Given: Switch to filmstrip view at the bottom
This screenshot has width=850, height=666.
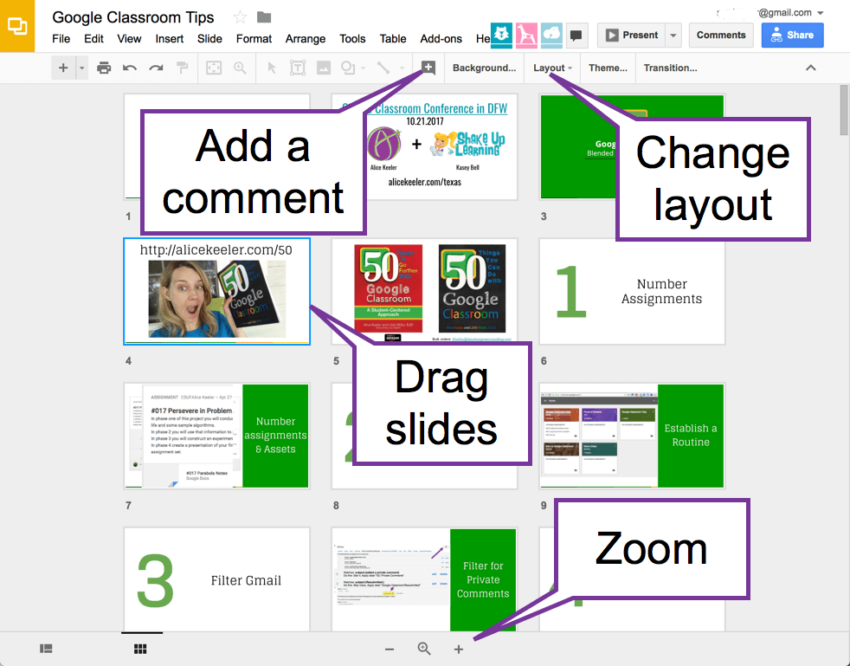Looking at the screenshot, I should 44,648.
